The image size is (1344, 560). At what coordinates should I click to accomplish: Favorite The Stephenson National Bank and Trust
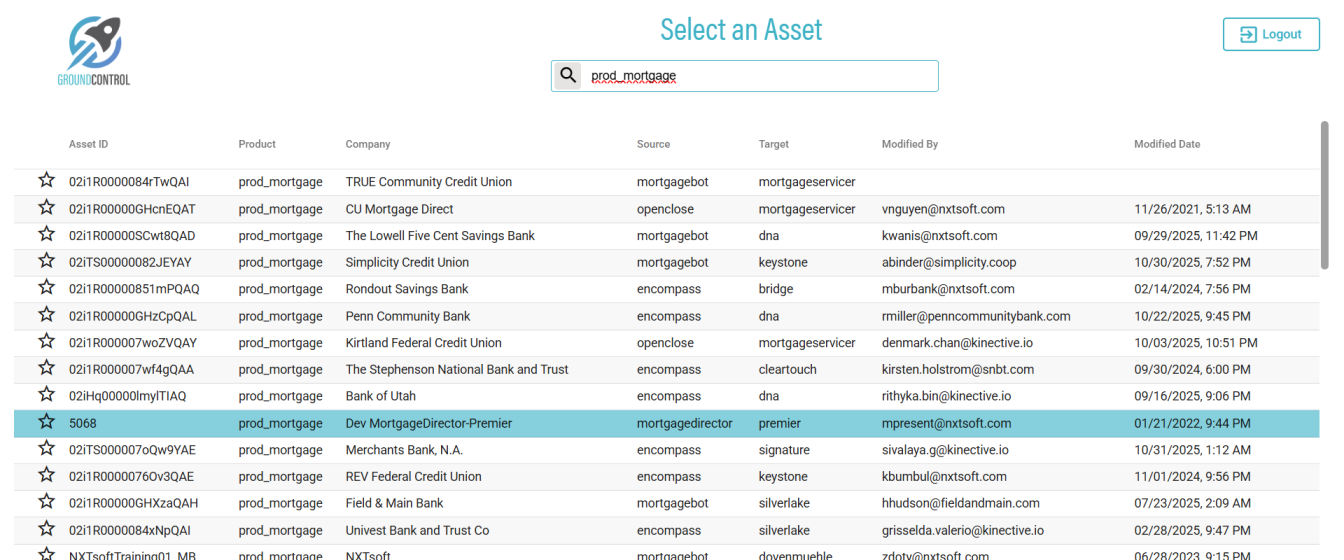point(46,368)
